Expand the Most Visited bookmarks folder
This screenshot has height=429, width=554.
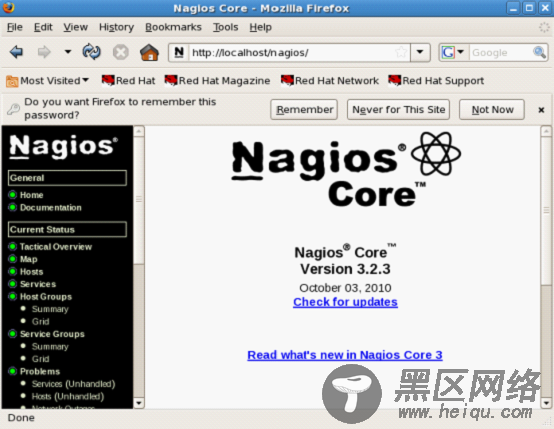point(47,81)
